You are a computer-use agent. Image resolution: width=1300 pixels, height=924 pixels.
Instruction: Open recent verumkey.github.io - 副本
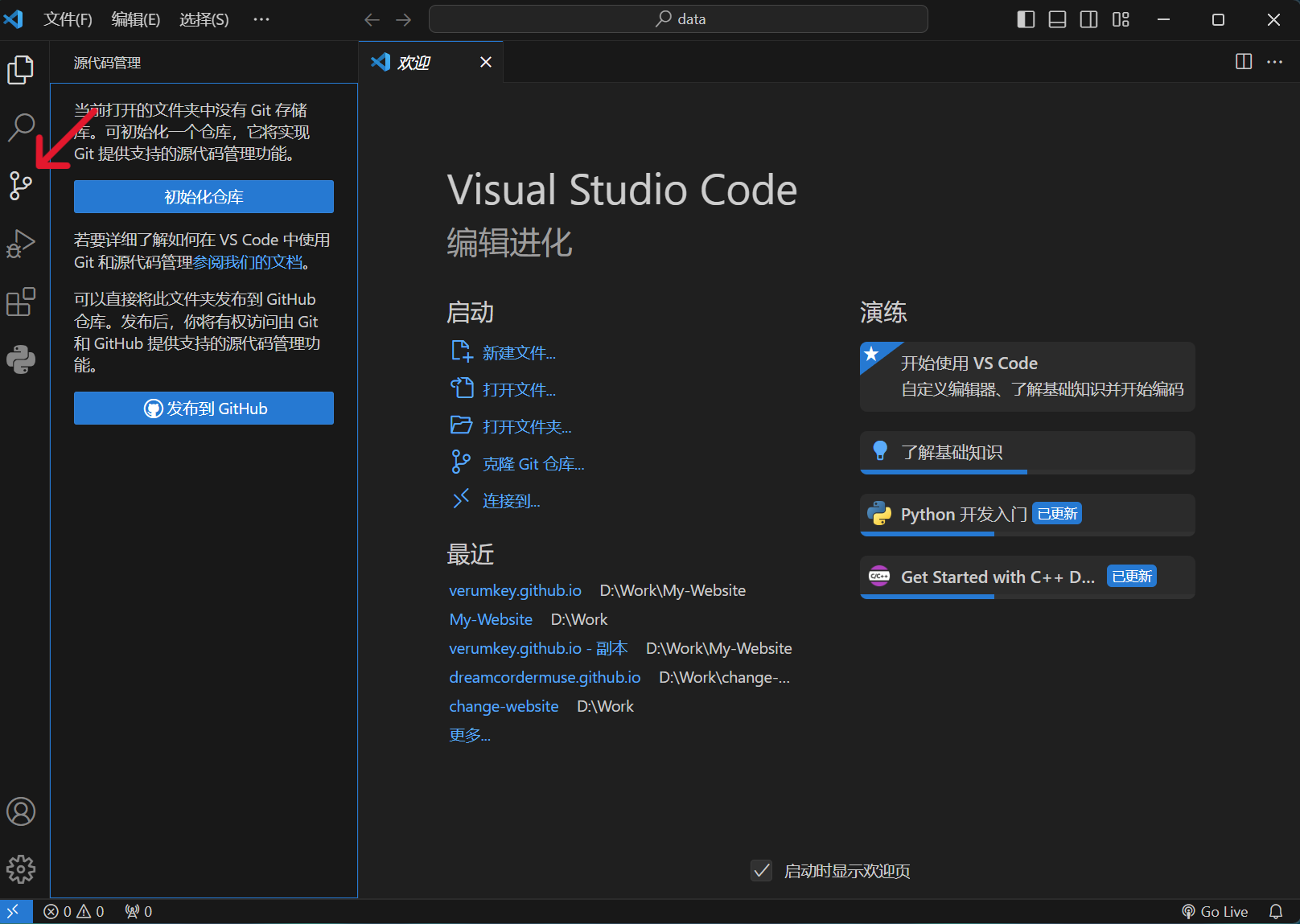coord(538,648)
